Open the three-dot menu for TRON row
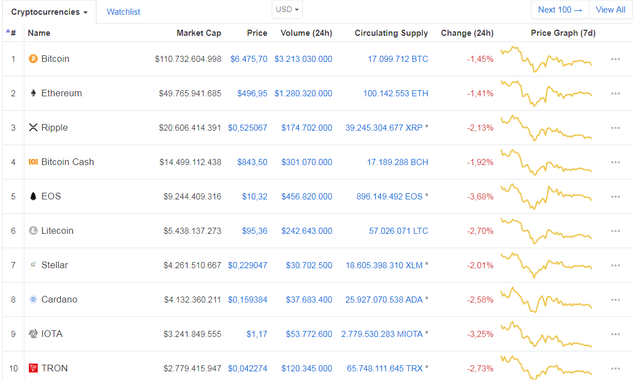The height and width of the screenshot is (380, 640). (616, 369)
